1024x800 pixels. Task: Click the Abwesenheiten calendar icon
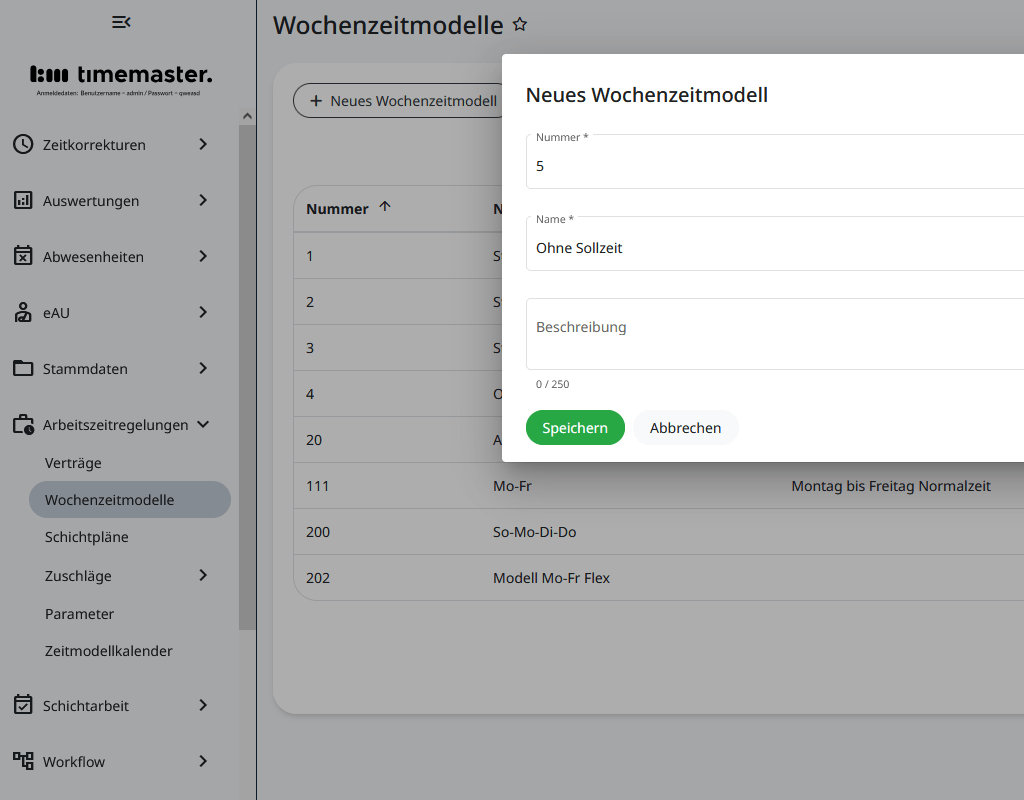click(x=22, y=256)
